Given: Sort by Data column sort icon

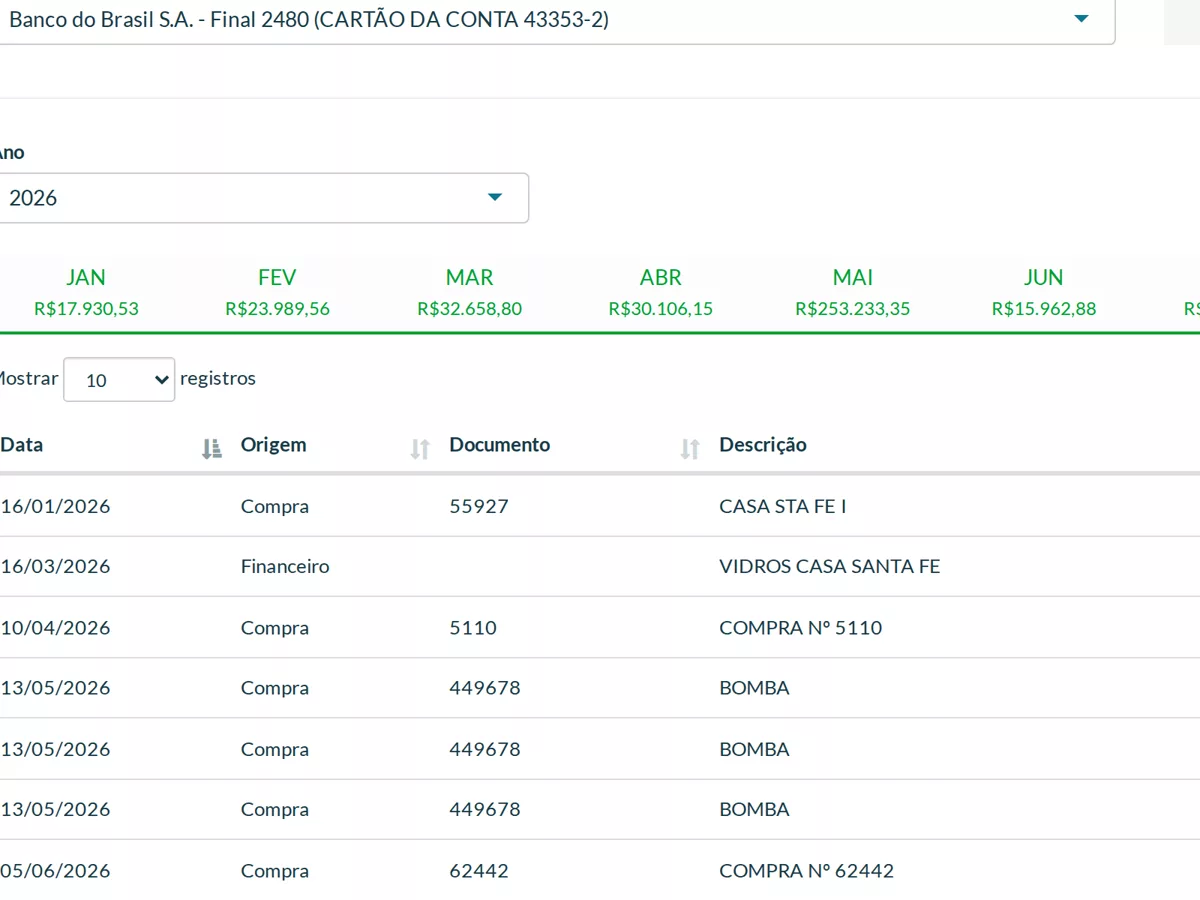Looking at the screenshot, I should 211,449.
